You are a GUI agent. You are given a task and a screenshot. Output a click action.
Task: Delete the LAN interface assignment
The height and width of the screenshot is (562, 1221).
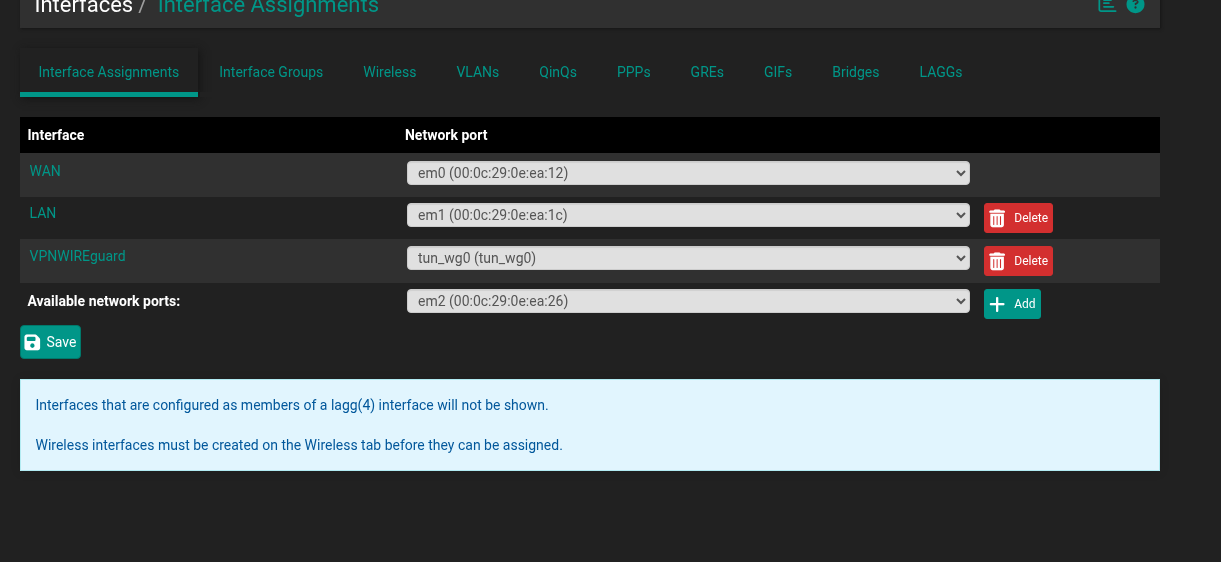pyautogui.click(x=1018, y=218)
